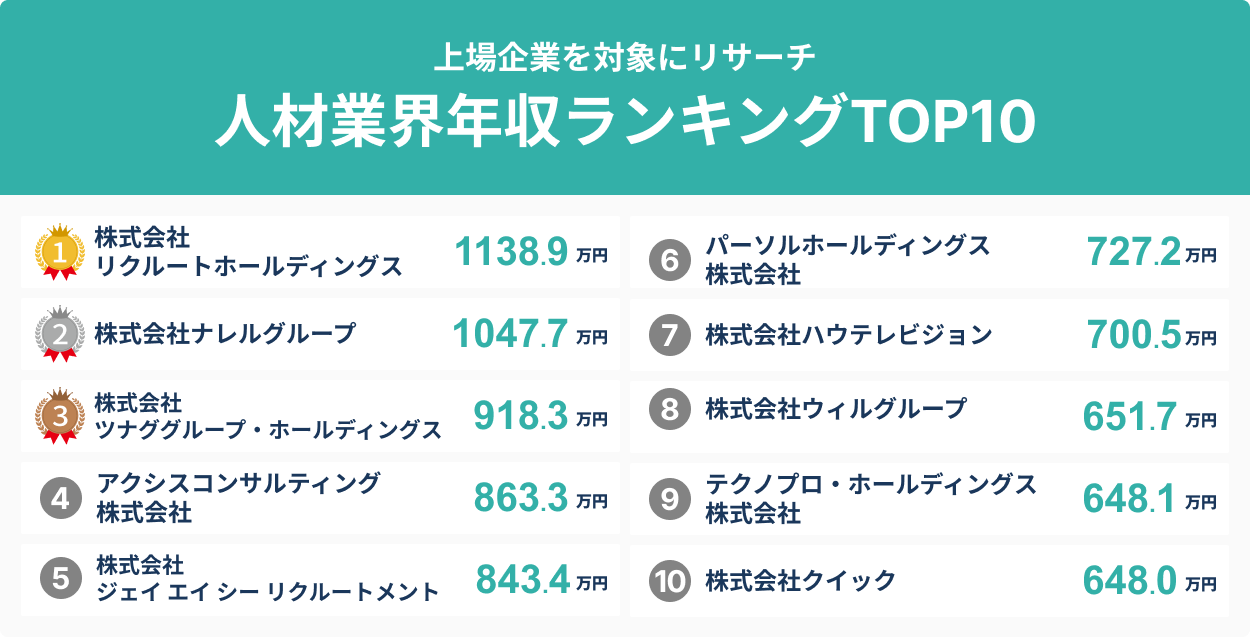This screenshot has width=1250, height=637.
Task: Click the 1138.9 万円 salary figure
Action: click(x=530, y=253)
